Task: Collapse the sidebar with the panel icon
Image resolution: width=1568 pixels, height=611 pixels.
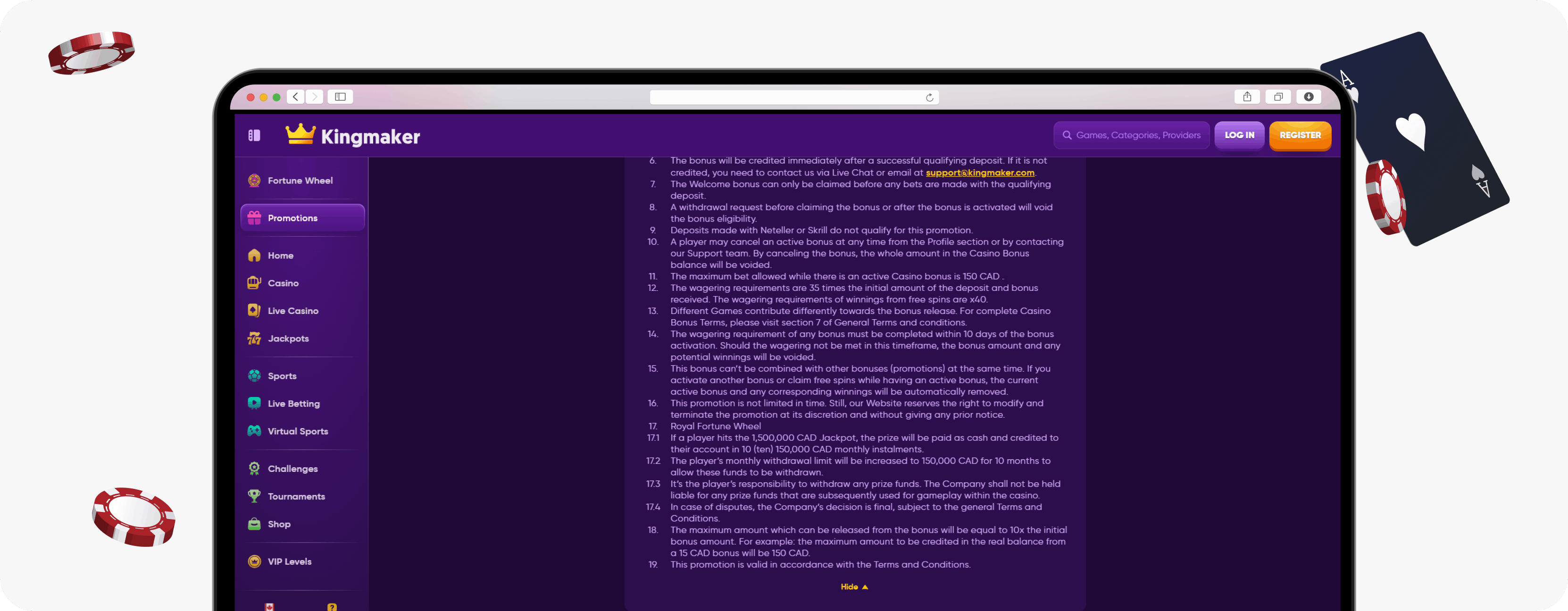Action: (x=254, y=135)
